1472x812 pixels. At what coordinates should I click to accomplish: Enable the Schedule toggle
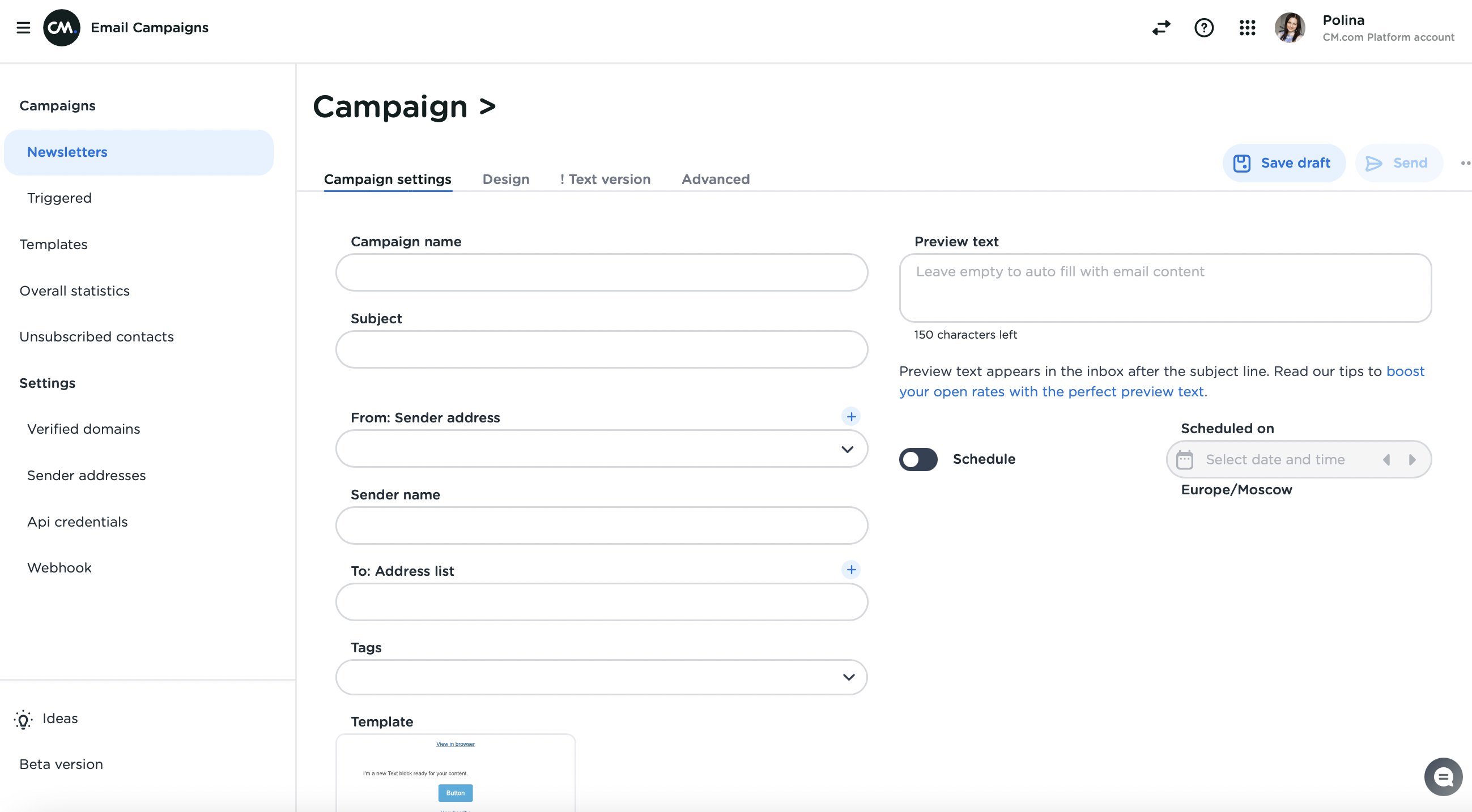point(918,459)
